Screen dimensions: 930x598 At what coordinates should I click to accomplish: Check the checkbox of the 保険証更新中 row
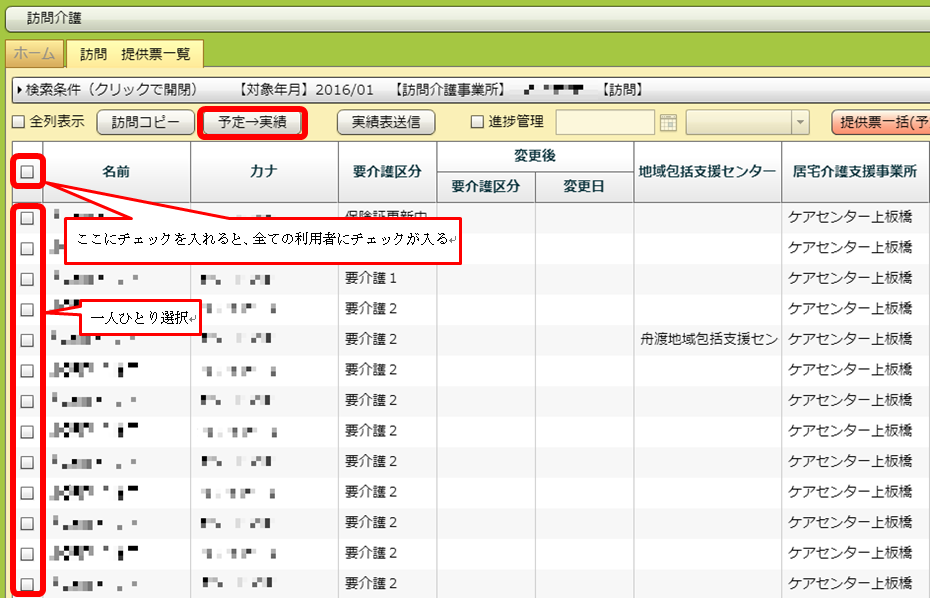(27, 217)
